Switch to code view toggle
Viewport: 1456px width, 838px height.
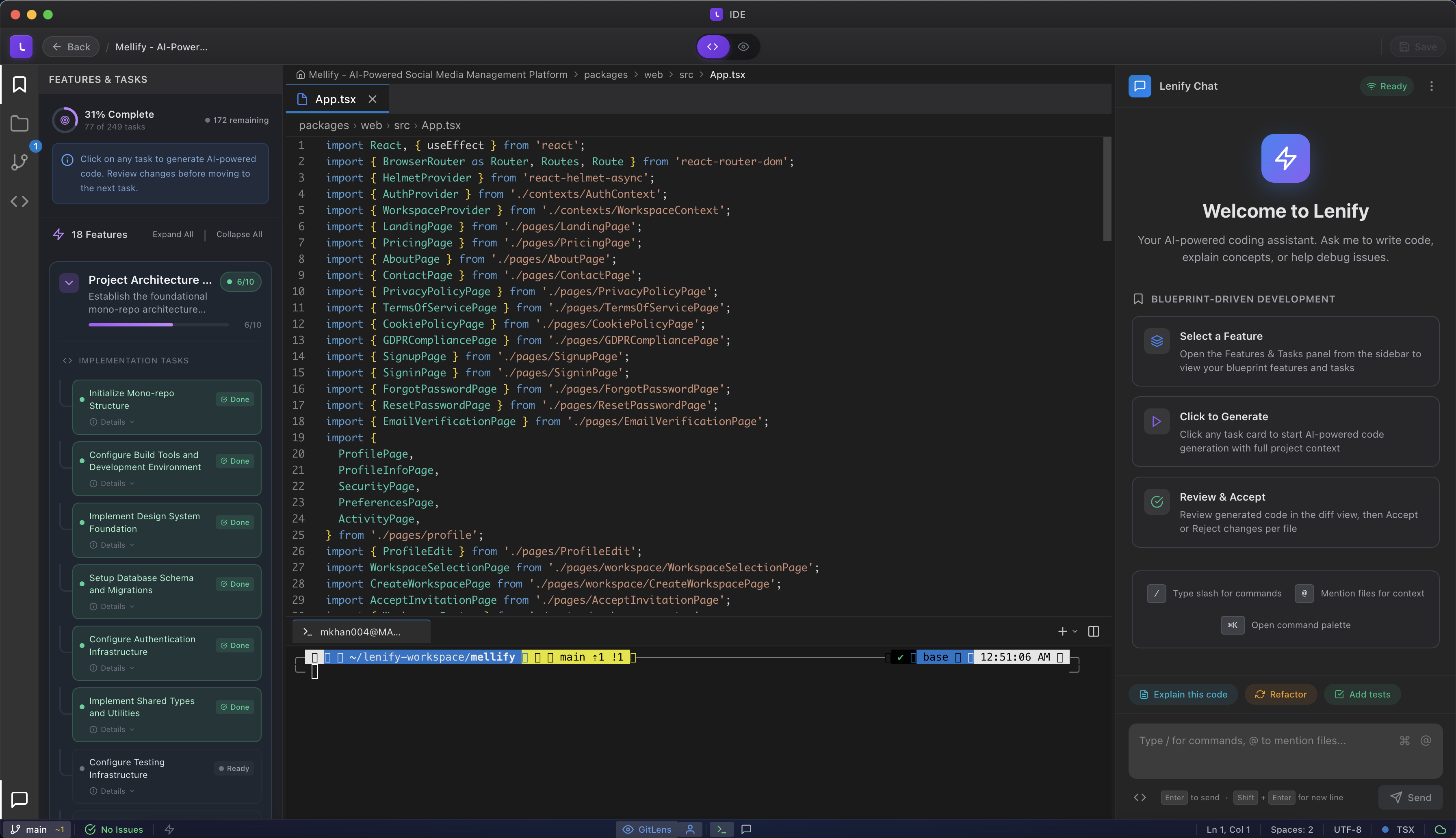713,47
